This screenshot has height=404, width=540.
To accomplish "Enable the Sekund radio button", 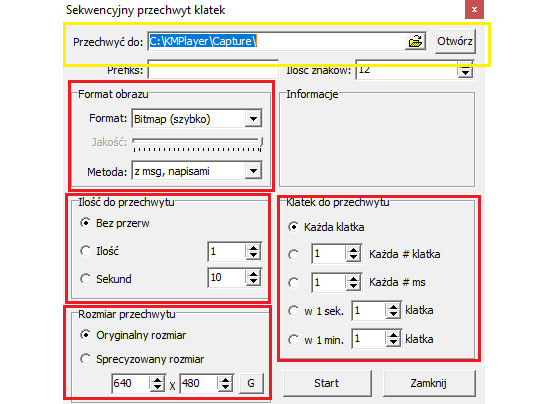I will pos(85,278).
